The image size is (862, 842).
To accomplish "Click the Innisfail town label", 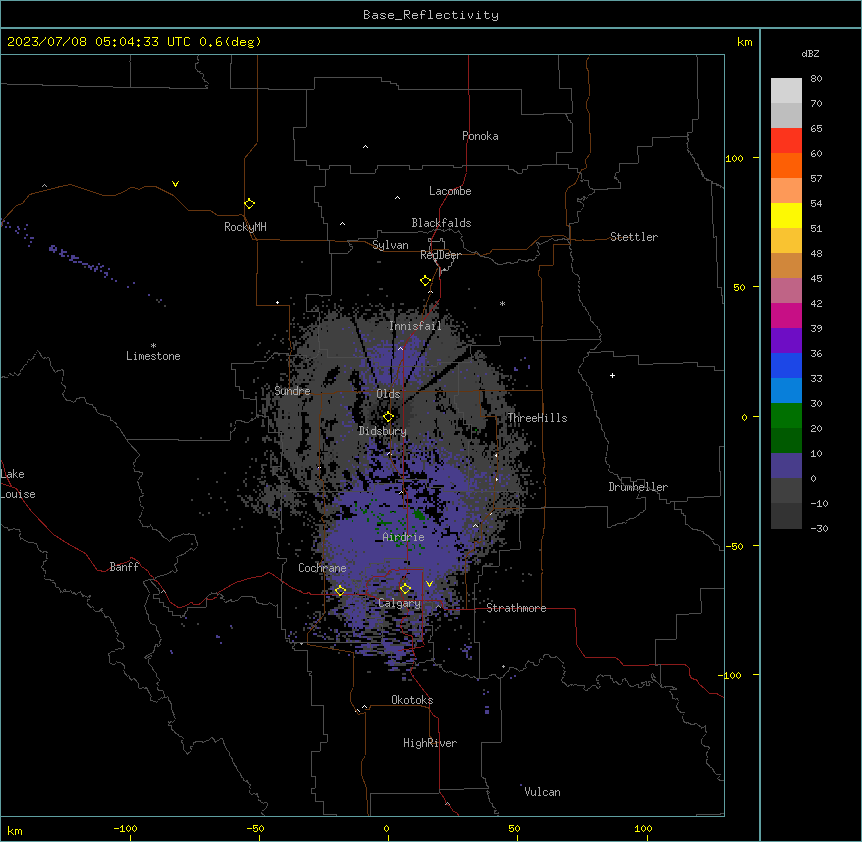I will point(415,326).
